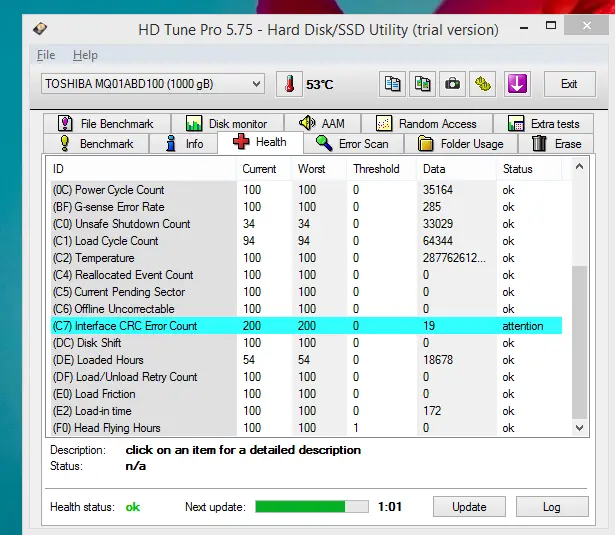This screenshot has height=535, width=615.
Task: Click the ID column header
Action: [x=144, y=169]
